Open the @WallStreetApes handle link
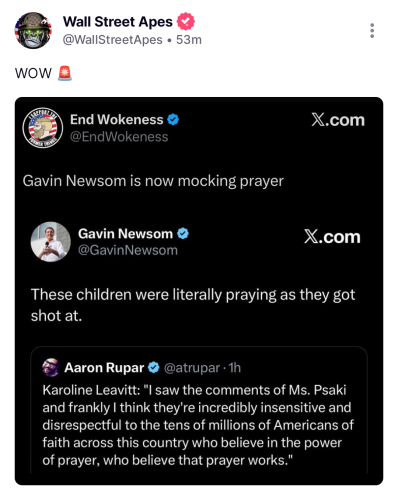This screenshot has height=500, width=398. pos(113,40)
